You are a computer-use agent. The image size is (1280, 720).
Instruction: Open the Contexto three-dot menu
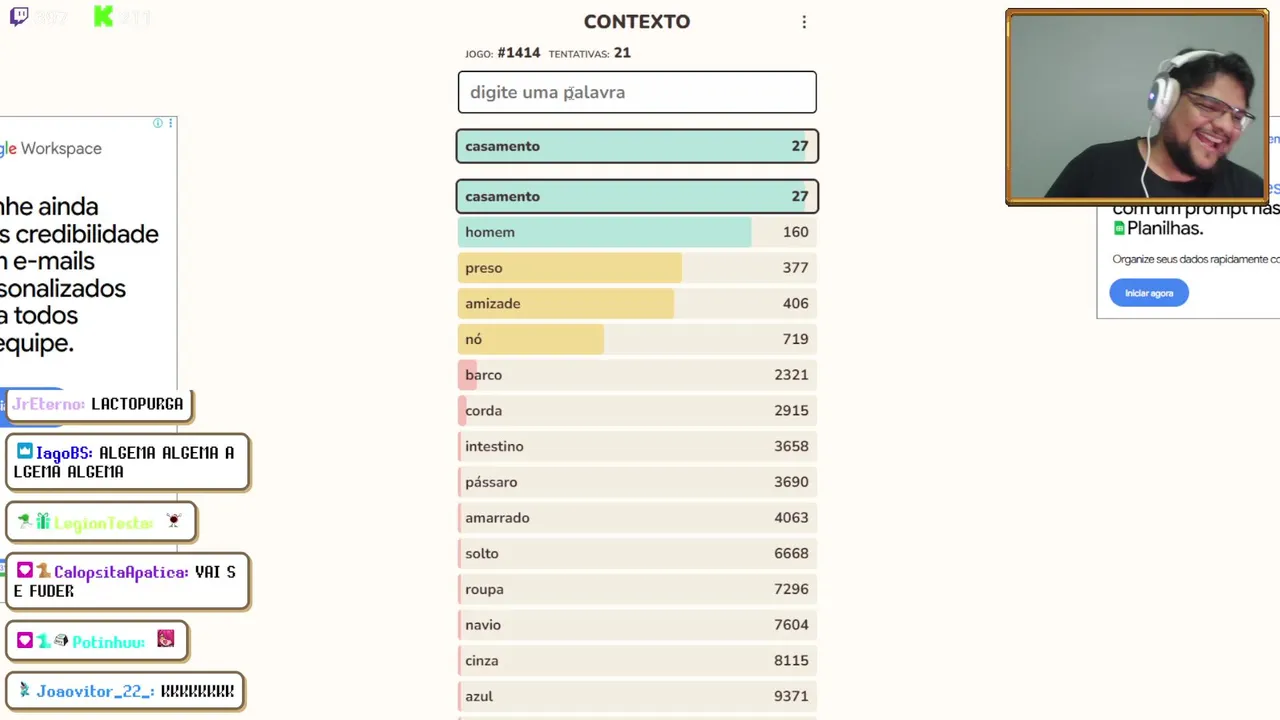(804, 22)
